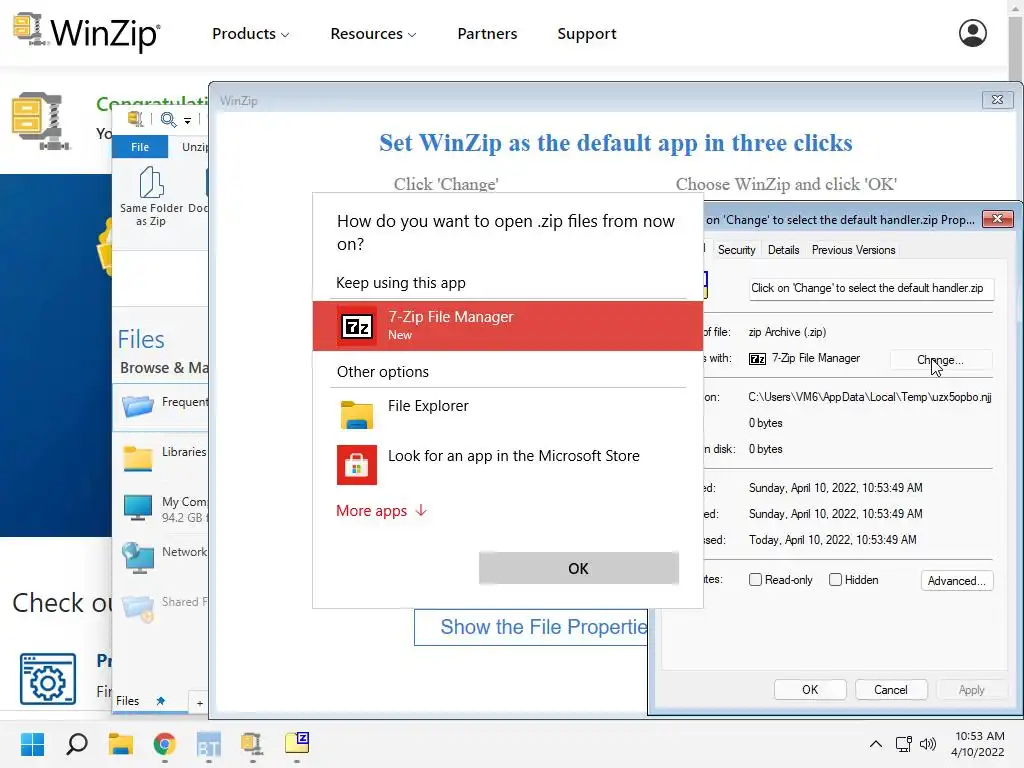Click Show the File Properties button

coord(531,628)
